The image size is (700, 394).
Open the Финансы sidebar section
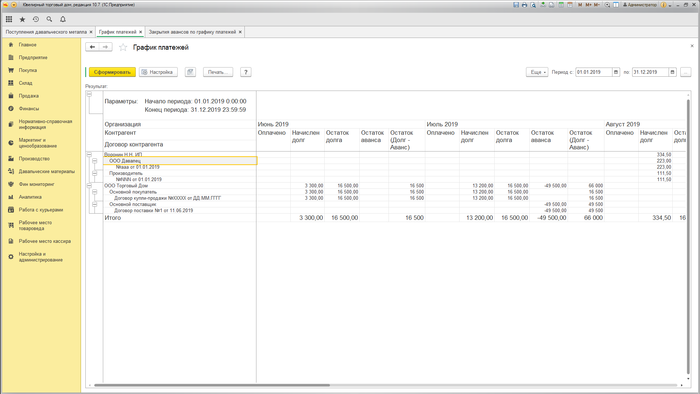click(x=29, y=108)
